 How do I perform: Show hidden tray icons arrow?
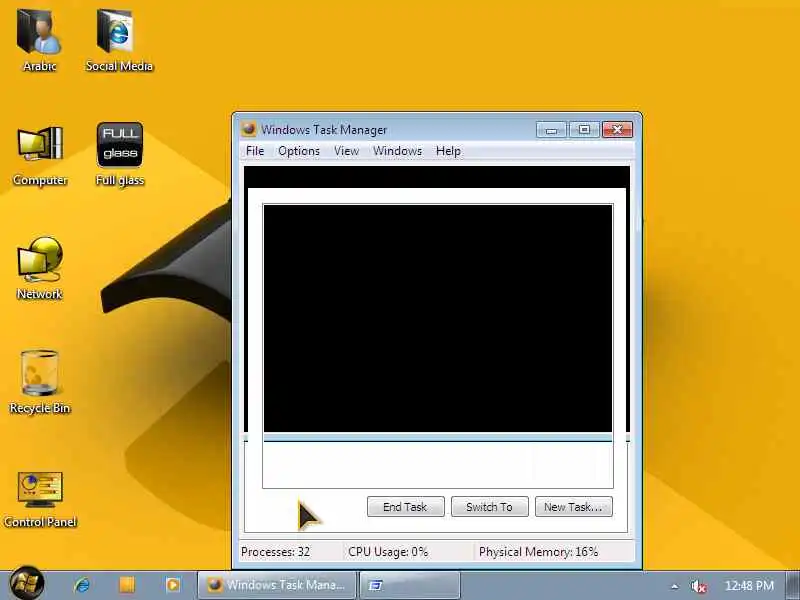(674, 586)
